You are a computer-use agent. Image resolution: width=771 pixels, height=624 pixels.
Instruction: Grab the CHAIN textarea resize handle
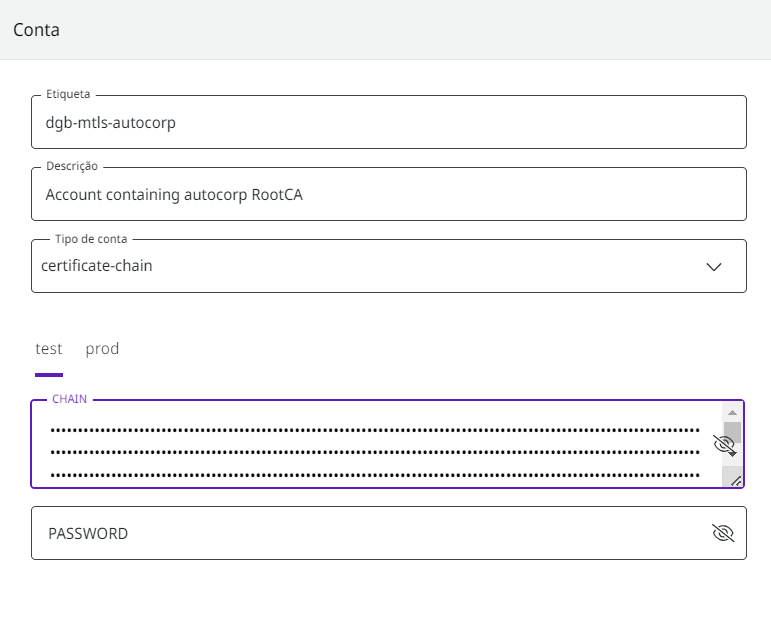736,481
